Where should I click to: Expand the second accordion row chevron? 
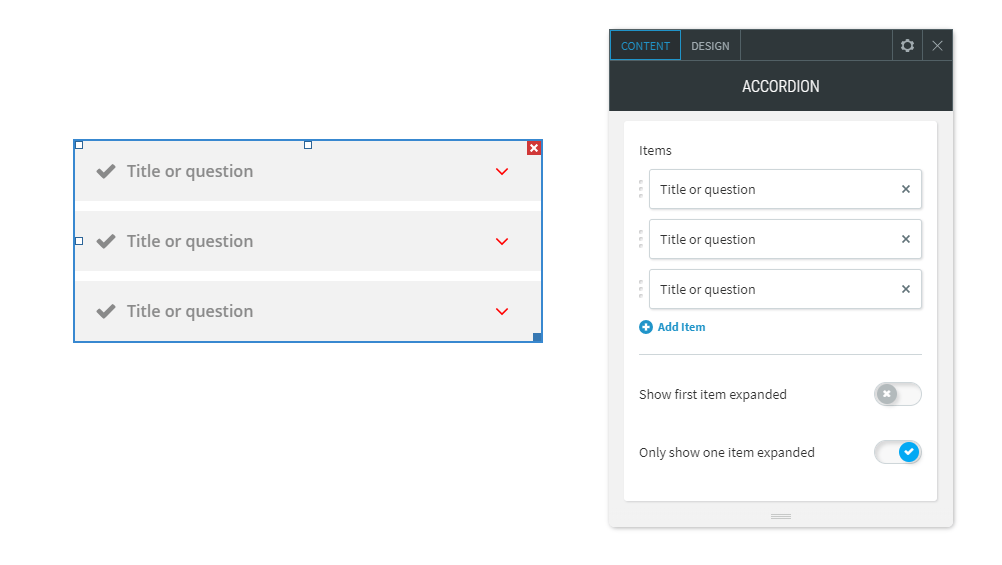click(x=502, y=242)
